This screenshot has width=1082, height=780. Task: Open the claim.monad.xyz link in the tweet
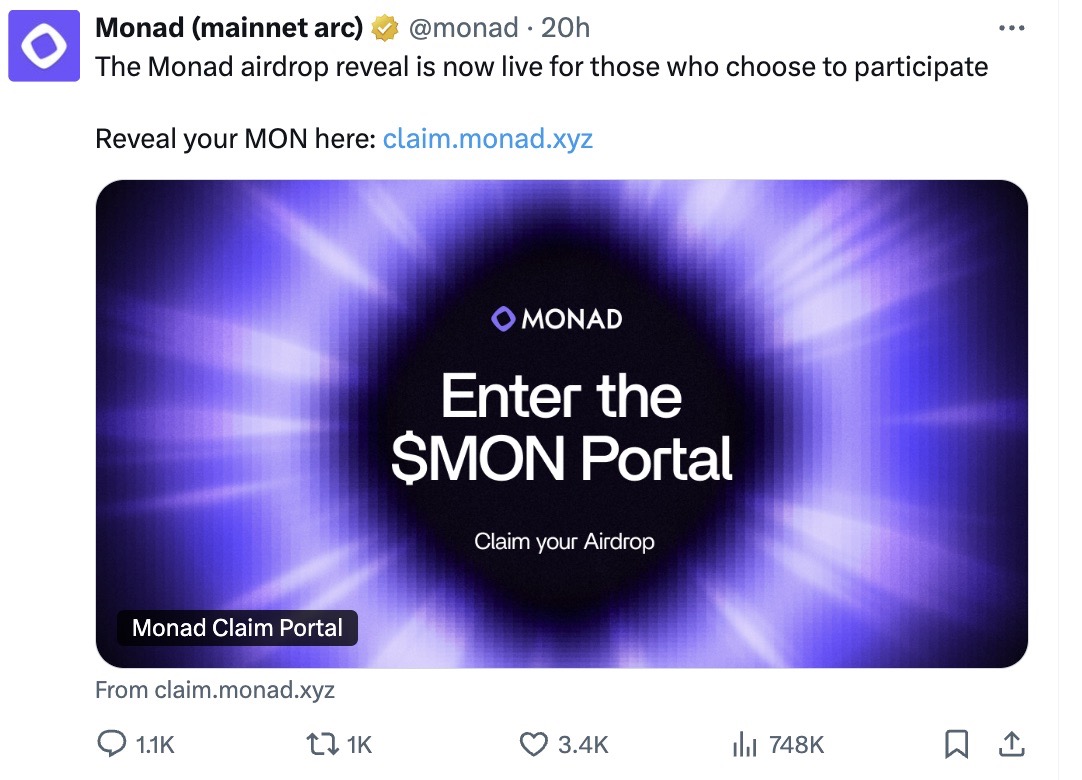pyautogui.click(x=488, y=138)
